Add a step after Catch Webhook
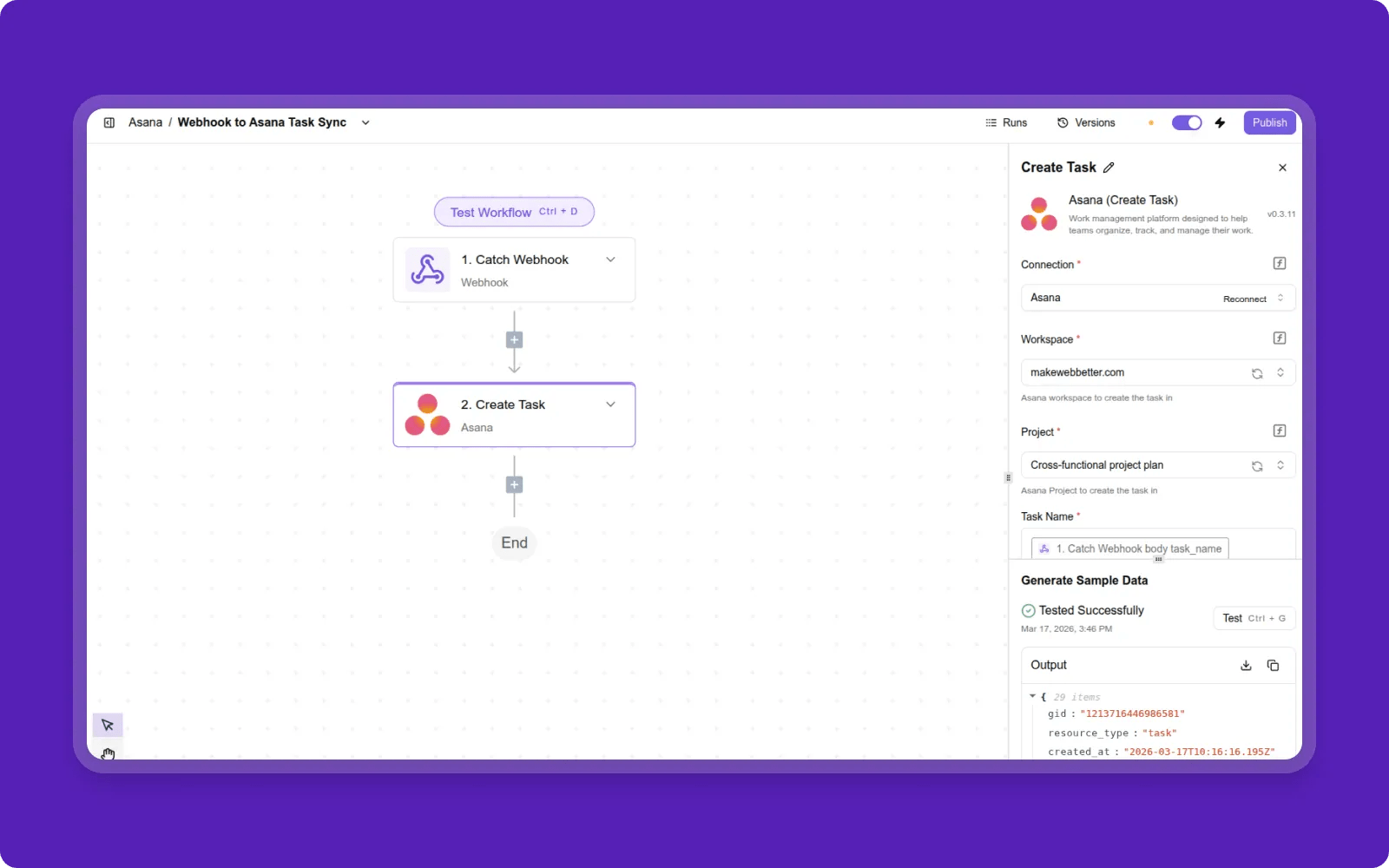 [514, 340]
